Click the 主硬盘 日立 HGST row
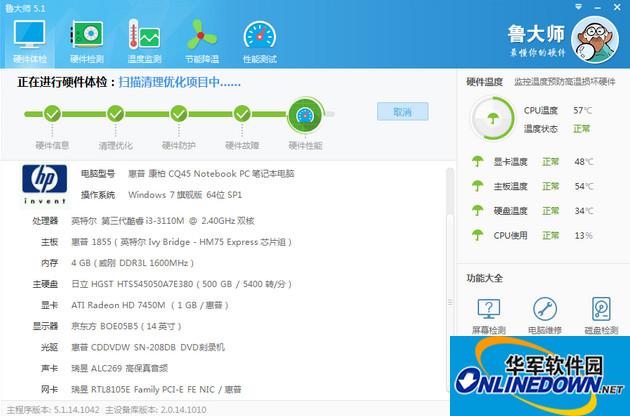This screenshot has width=630, height=416. click(x=162, y=284)
